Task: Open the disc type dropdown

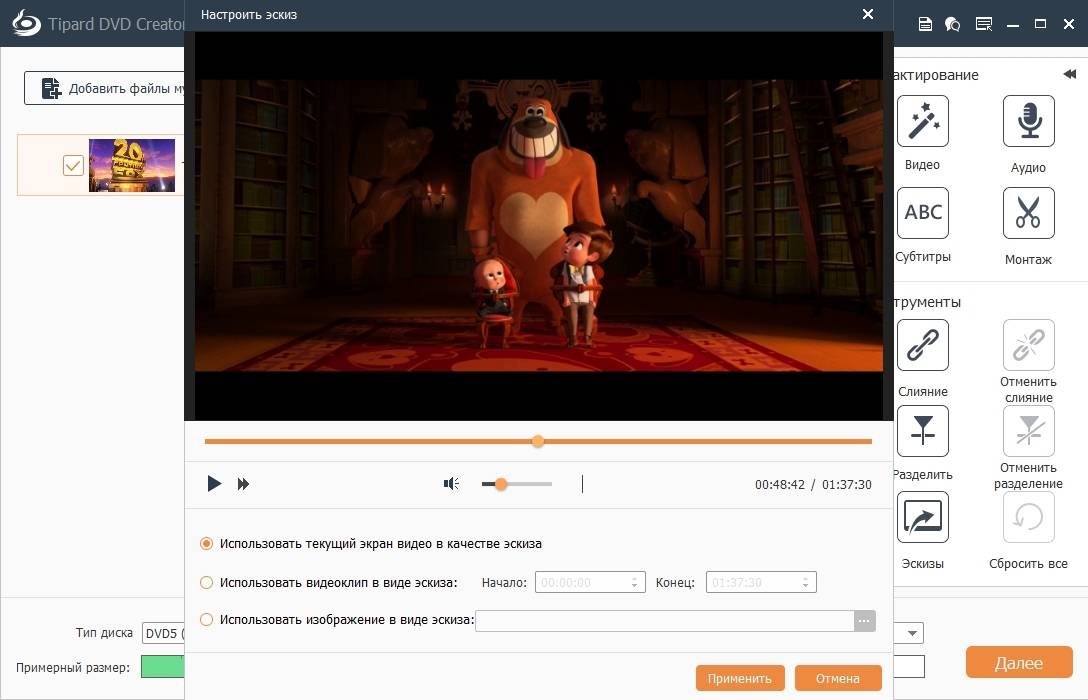Action: click(x=164, y=633)
